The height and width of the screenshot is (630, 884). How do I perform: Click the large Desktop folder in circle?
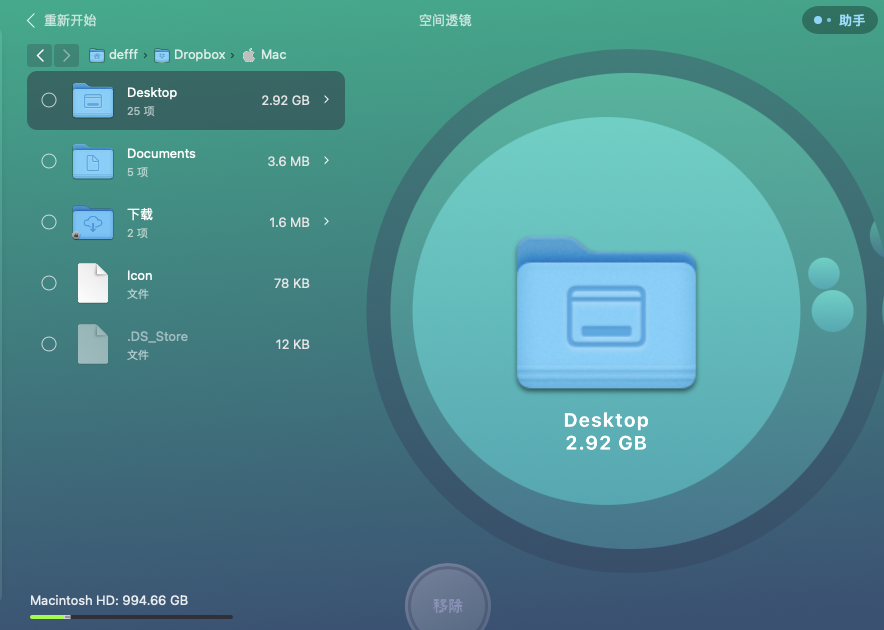click(606, 314)
